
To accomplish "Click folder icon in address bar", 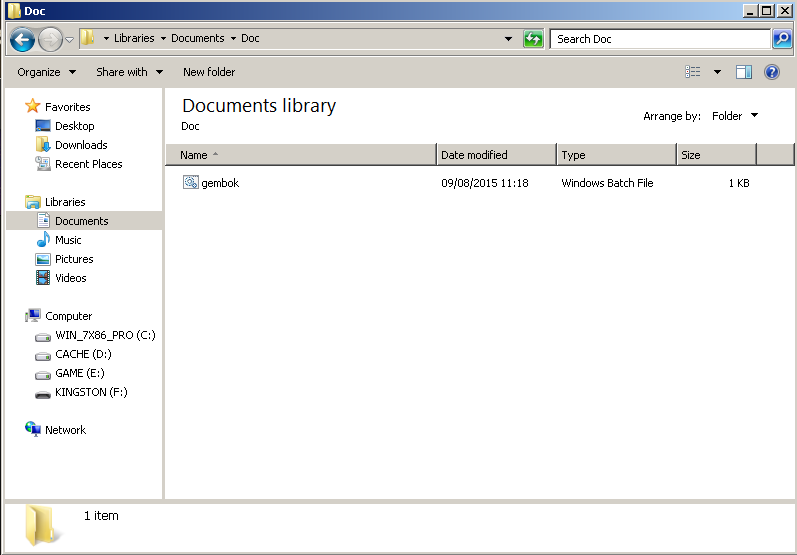I will (88, 38).
